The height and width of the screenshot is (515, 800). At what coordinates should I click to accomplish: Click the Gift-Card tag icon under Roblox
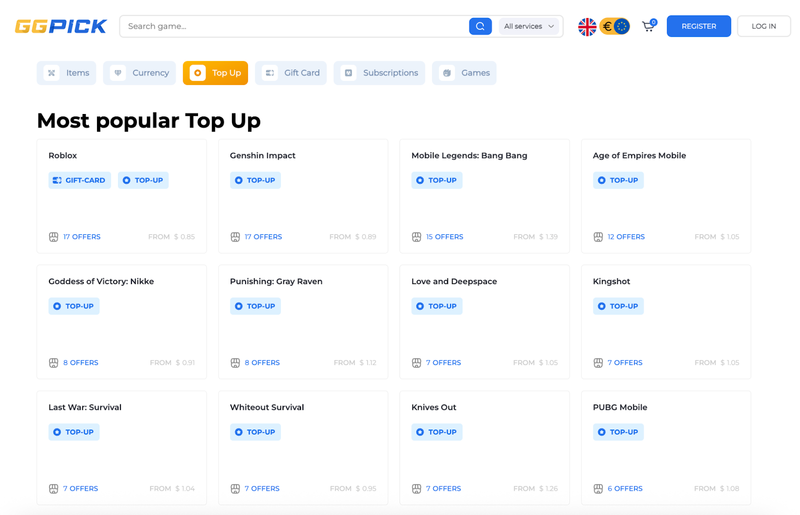[x=57, y=180]
